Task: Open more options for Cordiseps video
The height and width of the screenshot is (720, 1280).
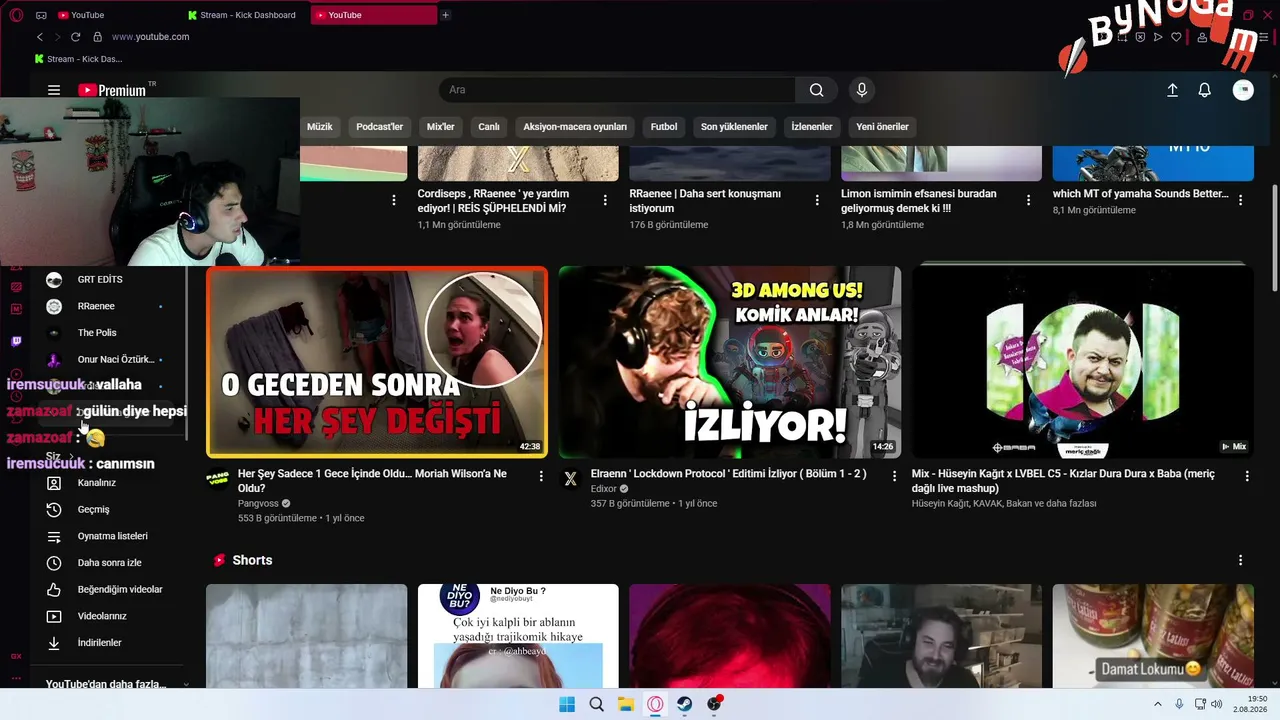Action: pyautogui.click(x=605, y=200)
